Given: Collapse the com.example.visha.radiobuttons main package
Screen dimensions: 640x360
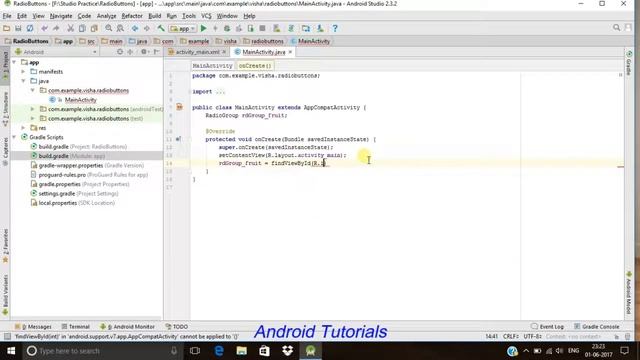Looking at the screenshot, I should (33, 90).
